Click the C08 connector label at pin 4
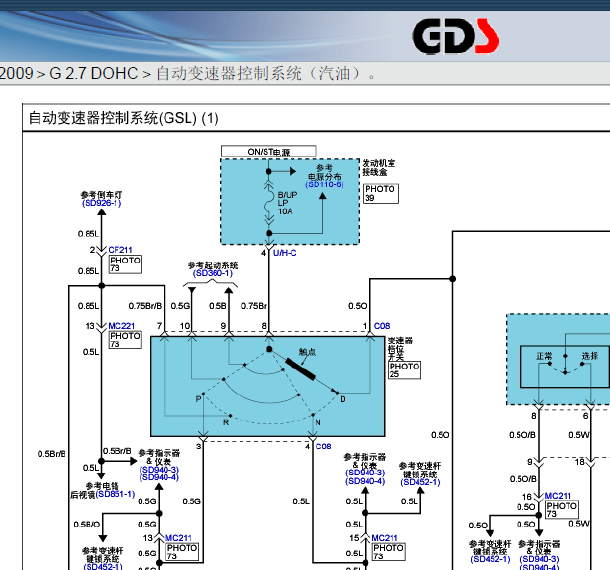 click(x=323, y=446)
